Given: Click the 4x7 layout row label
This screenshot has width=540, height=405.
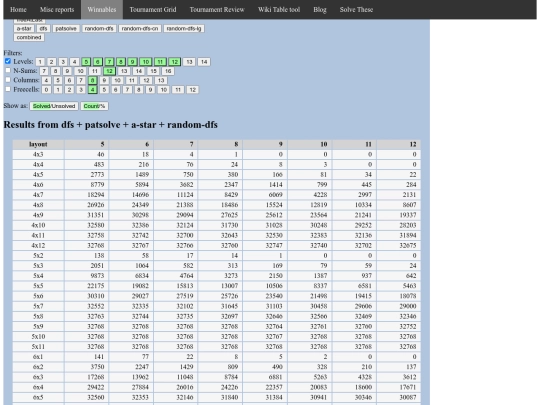Looking at the screenshot, I should (x=38, y=195).
